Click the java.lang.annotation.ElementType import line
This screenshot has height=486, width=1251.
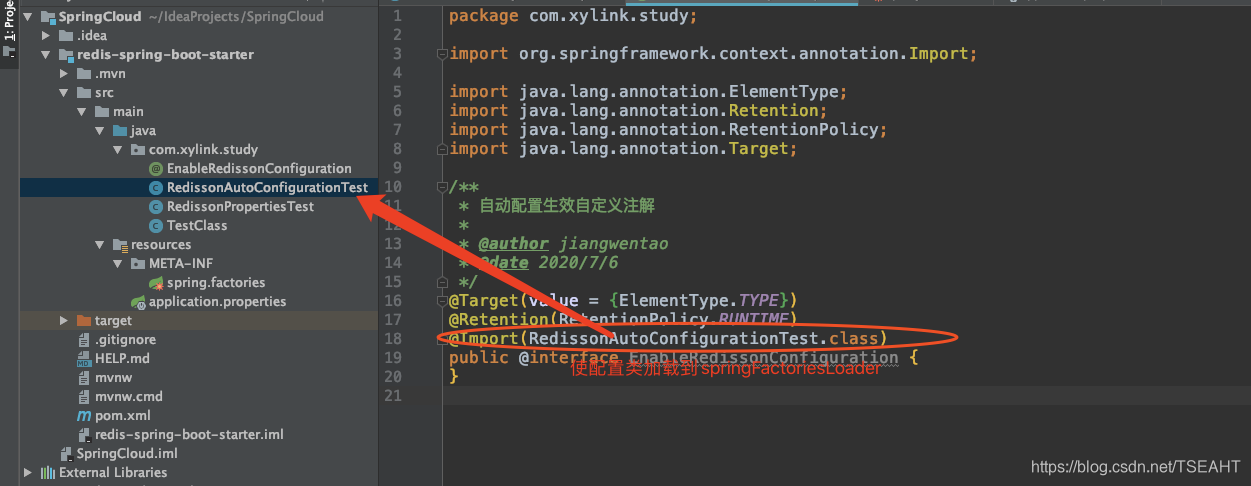tap(649, 92)
